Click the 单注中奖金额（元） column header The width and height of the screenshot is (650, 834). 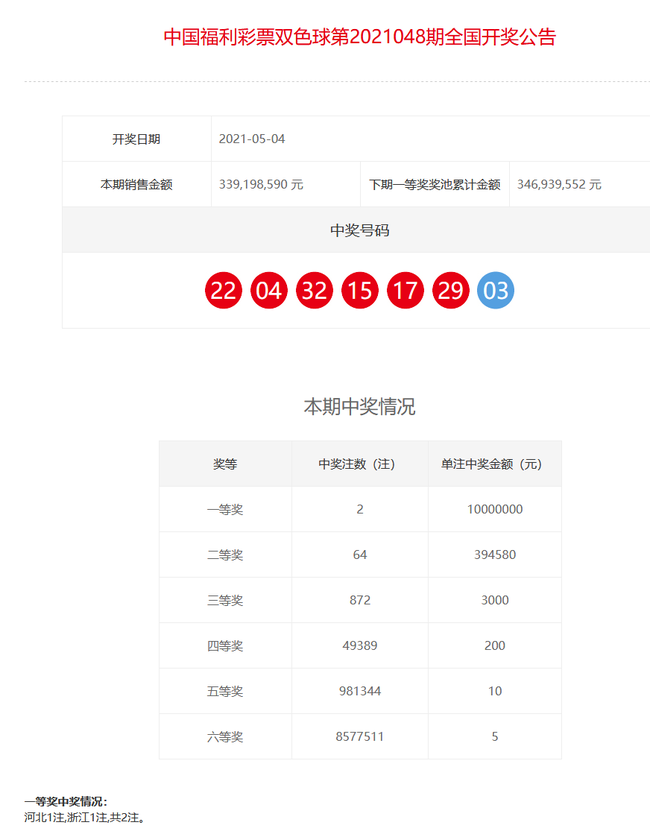[494, 464]
